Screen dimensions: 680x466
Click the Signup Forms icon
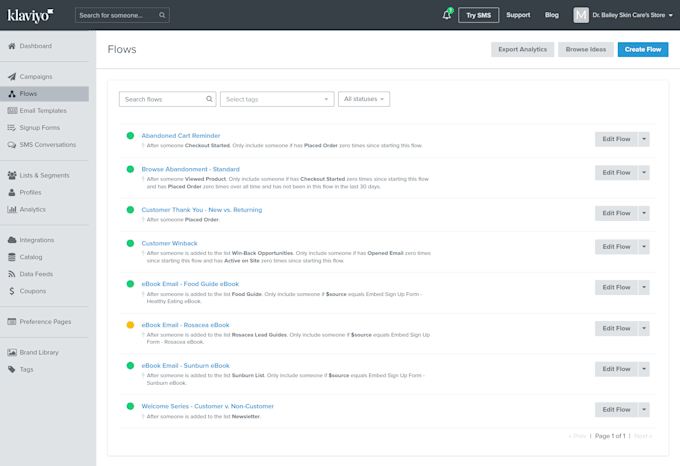tap(12, 127)
